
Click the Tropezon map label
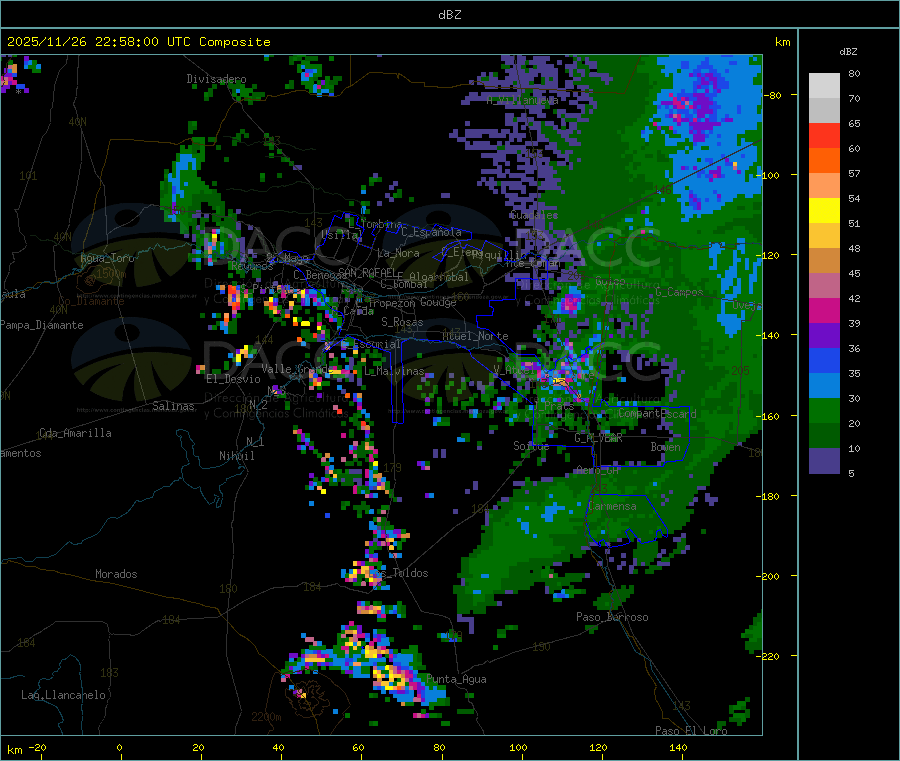coord(393,303)
